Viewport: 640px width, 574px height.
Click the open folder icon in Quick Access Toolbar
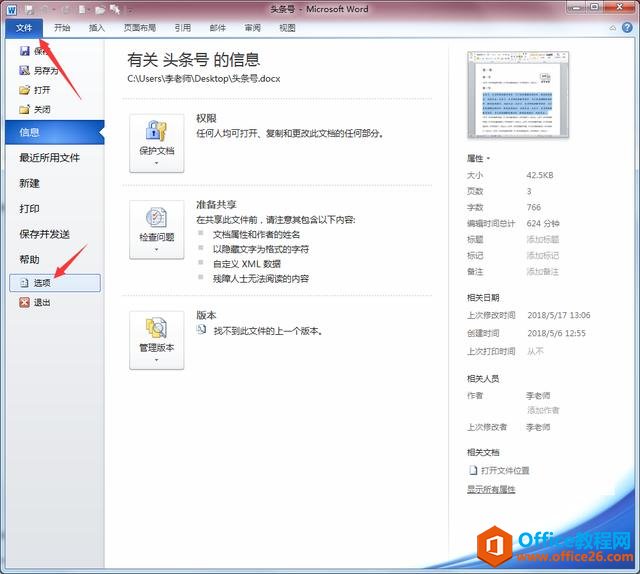(100, 10)
